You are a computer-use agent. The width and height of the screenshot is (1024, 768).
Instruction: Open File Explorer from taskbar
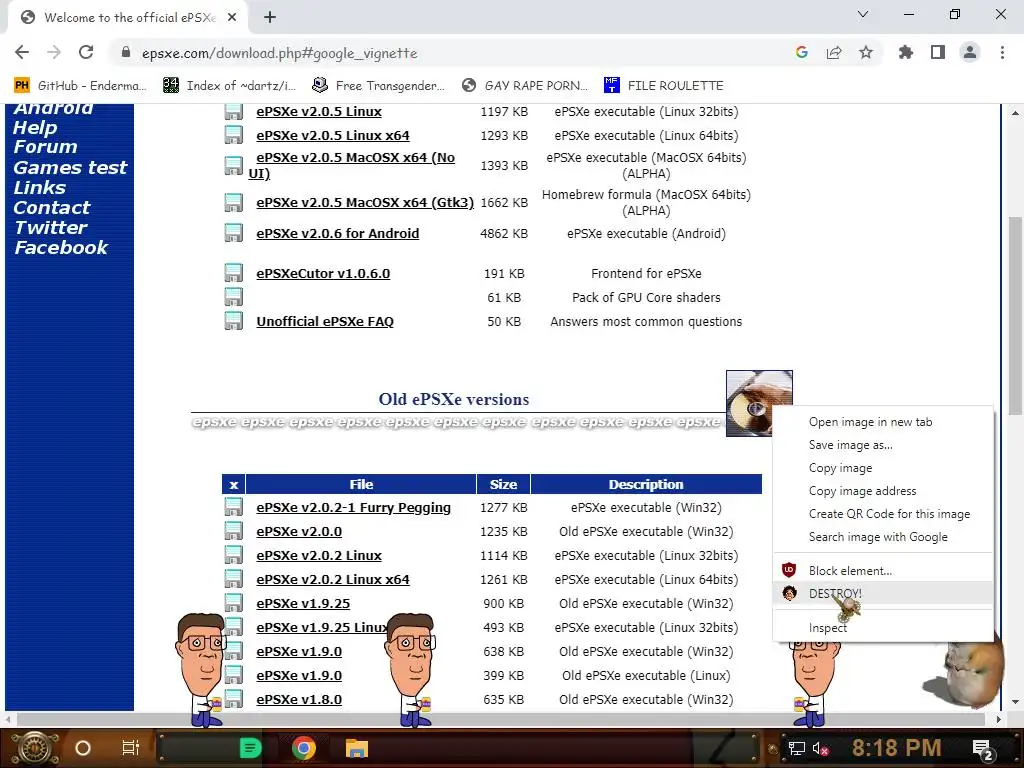click(x=357, y=748)
